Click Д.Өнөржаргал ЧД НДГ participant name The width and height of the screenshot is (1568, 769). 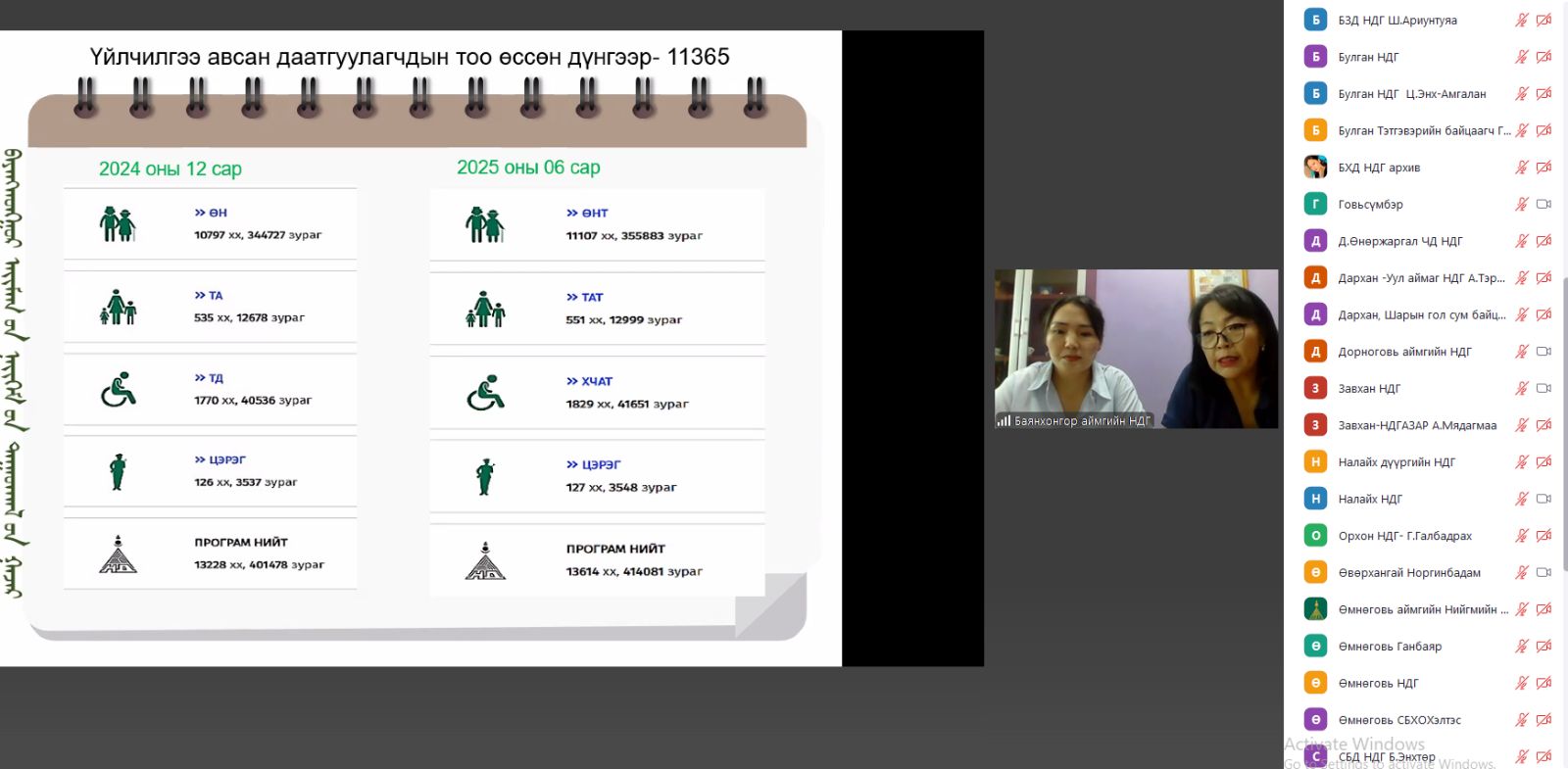1399,241
